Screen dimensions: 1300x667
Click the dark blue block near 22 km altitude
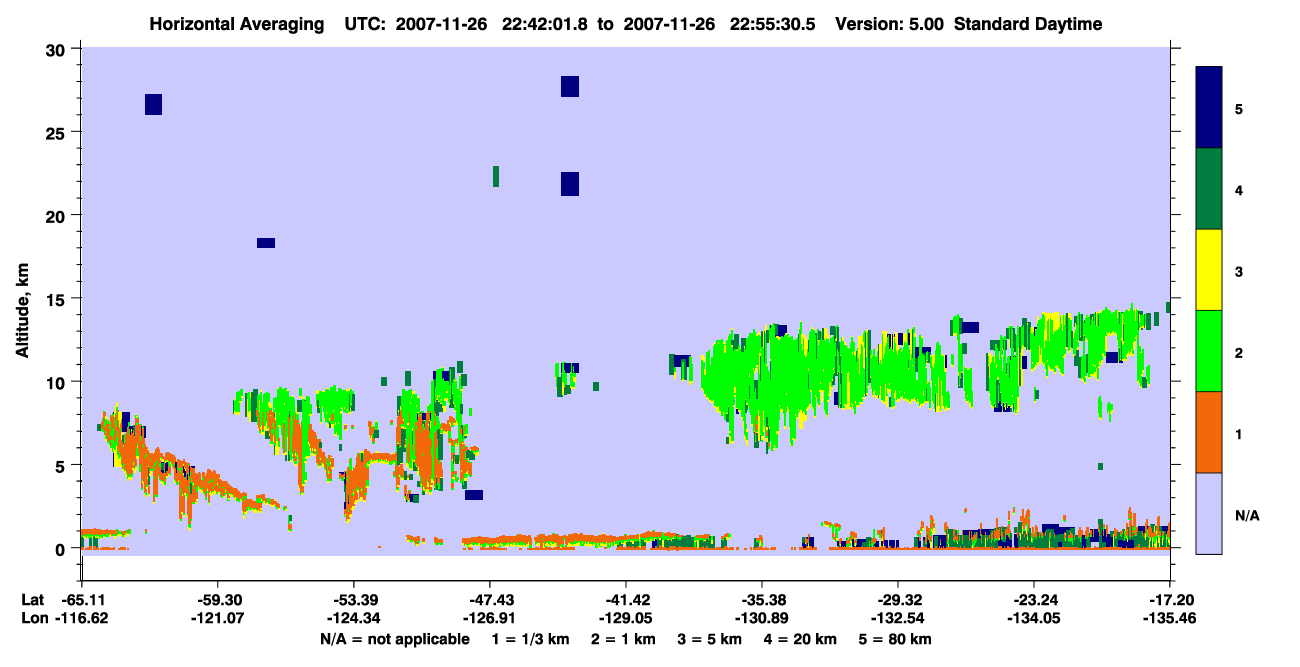click(x=570, y=184)
